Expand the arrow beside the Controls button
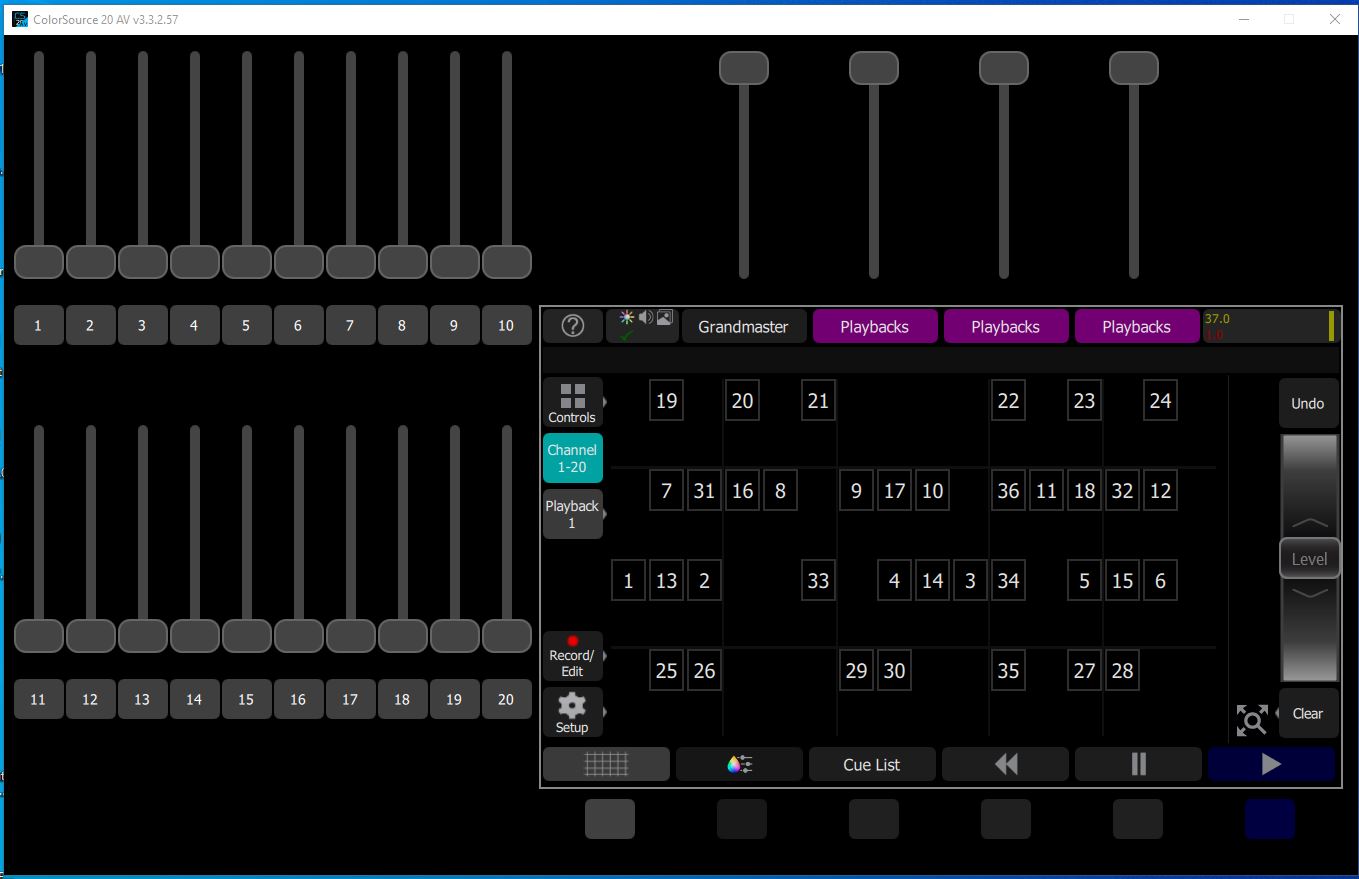1359x879 pixels. coord(605,402)
